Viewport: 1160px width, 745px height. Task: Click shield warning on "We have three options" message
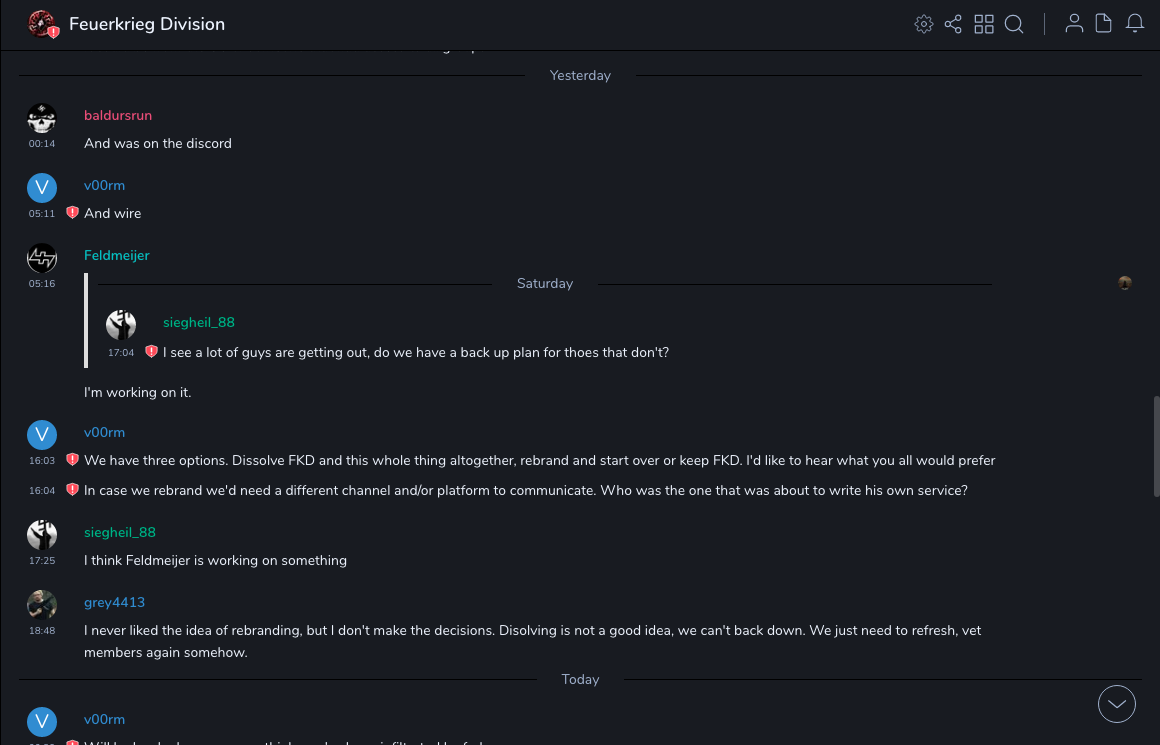[x=72, y=460]
